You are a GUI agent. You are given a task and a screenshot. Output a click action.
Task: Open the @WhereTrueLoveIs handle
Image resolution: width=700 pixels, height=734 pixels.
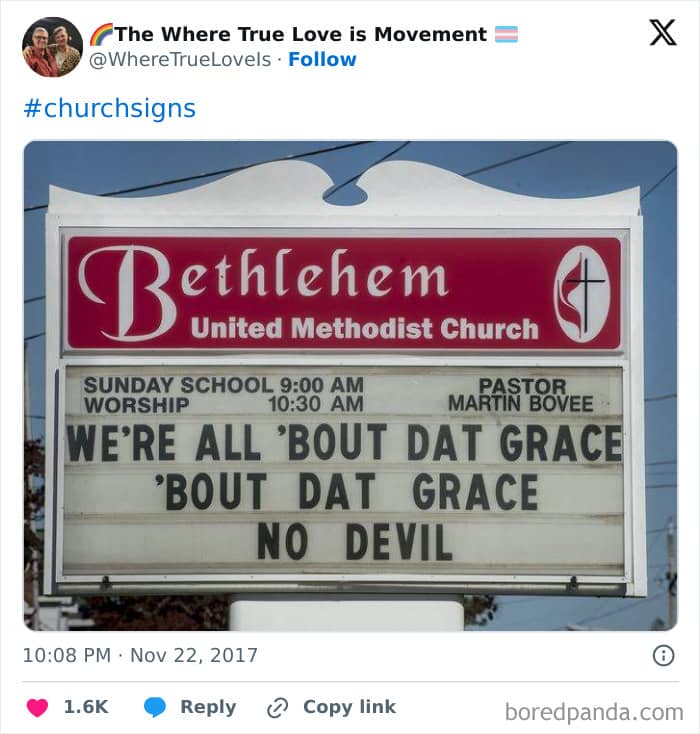pos(180,59)
